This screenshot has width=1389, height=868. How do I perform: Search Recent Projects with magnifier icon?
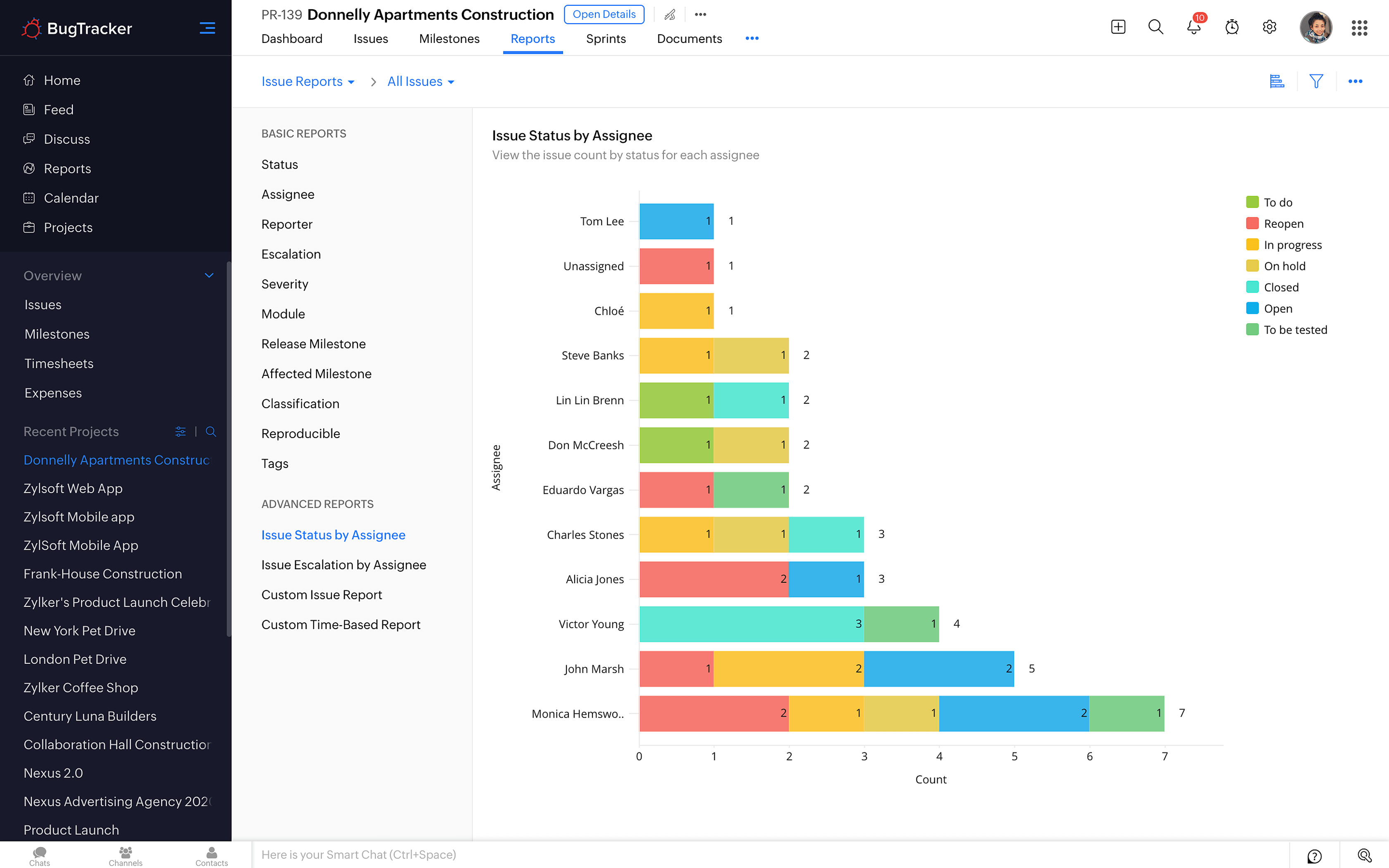click(x=211, y=432)
